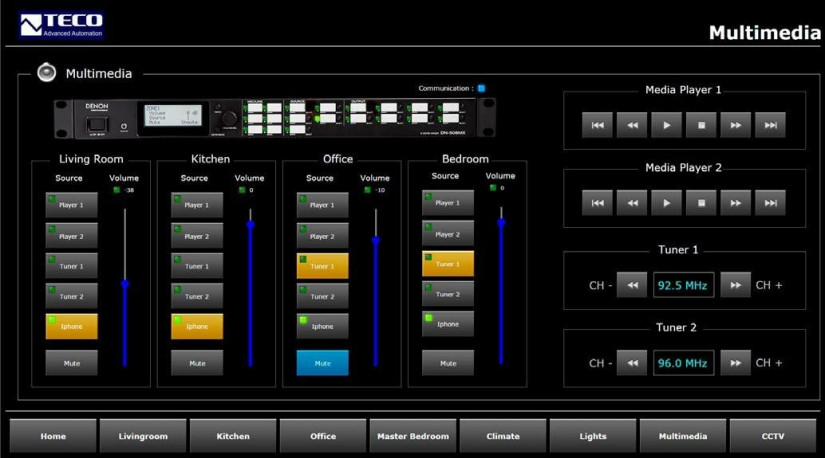The width and height of the screenshot is (825, 458).
Task: Go to the CCTV page
Action: tap(773, 436)
